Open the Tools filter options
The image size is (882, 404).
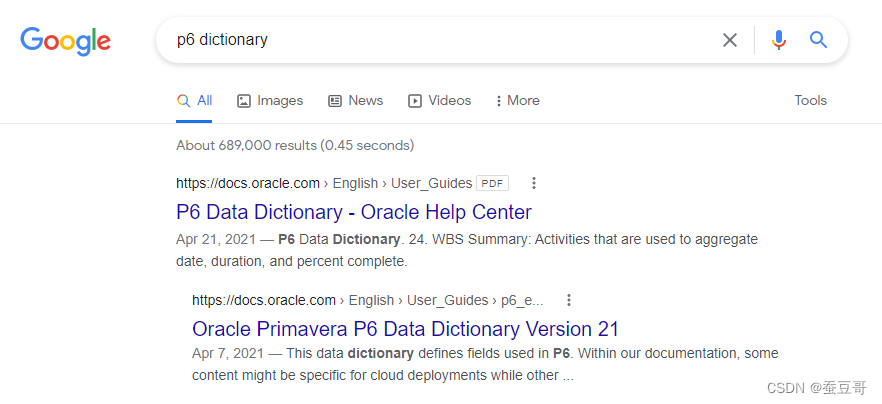810,101
